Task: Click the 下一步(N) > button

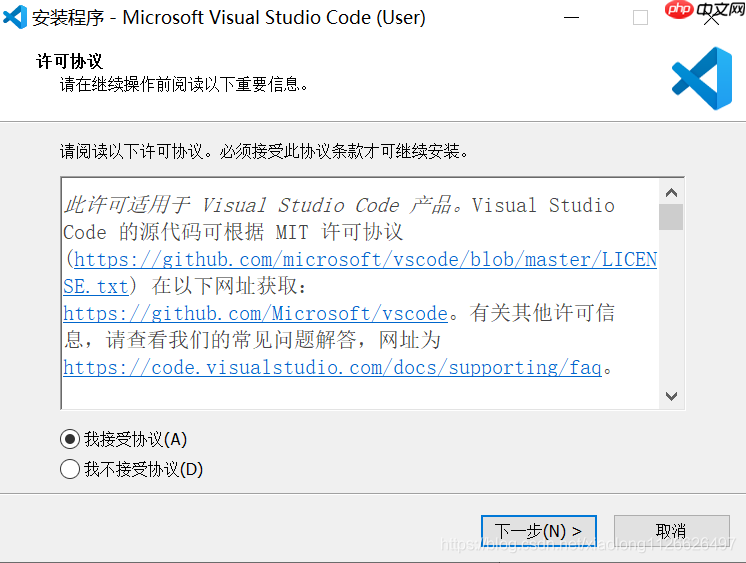Action: point(539,531)
